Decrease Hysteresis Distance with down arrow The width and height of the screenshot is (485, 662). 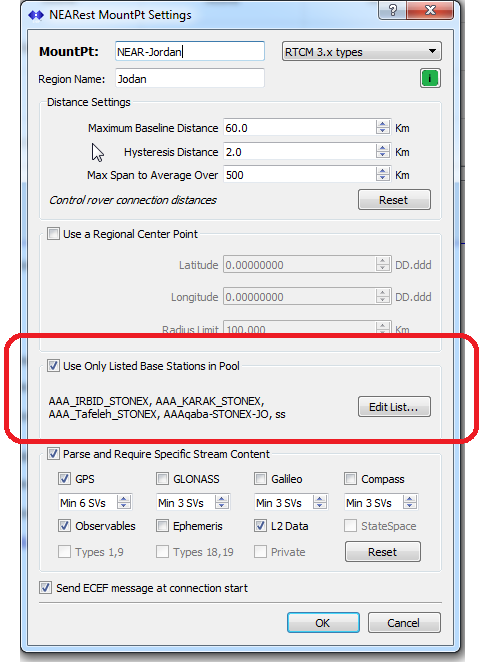click(382, 155)
